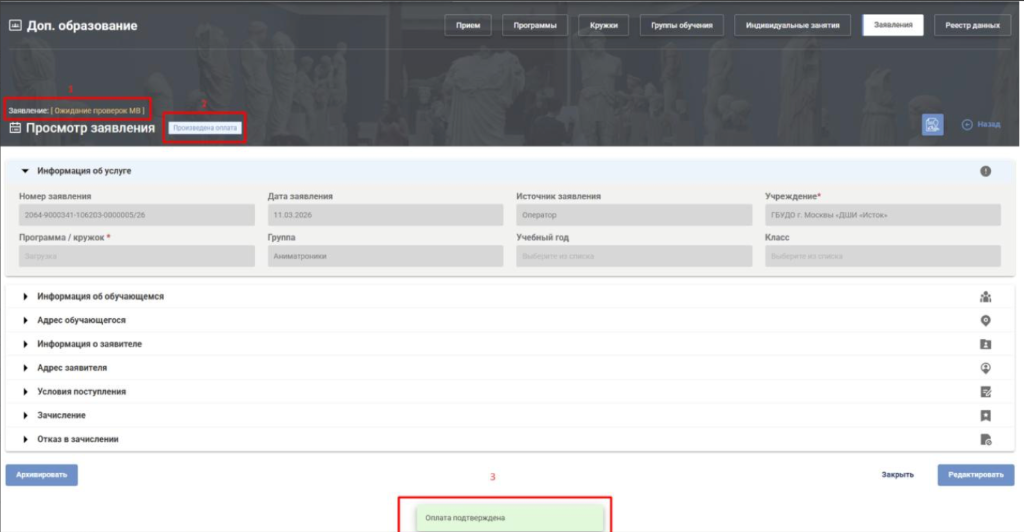Click the edit-note icon for Условия поступления

tap(985, 392)
